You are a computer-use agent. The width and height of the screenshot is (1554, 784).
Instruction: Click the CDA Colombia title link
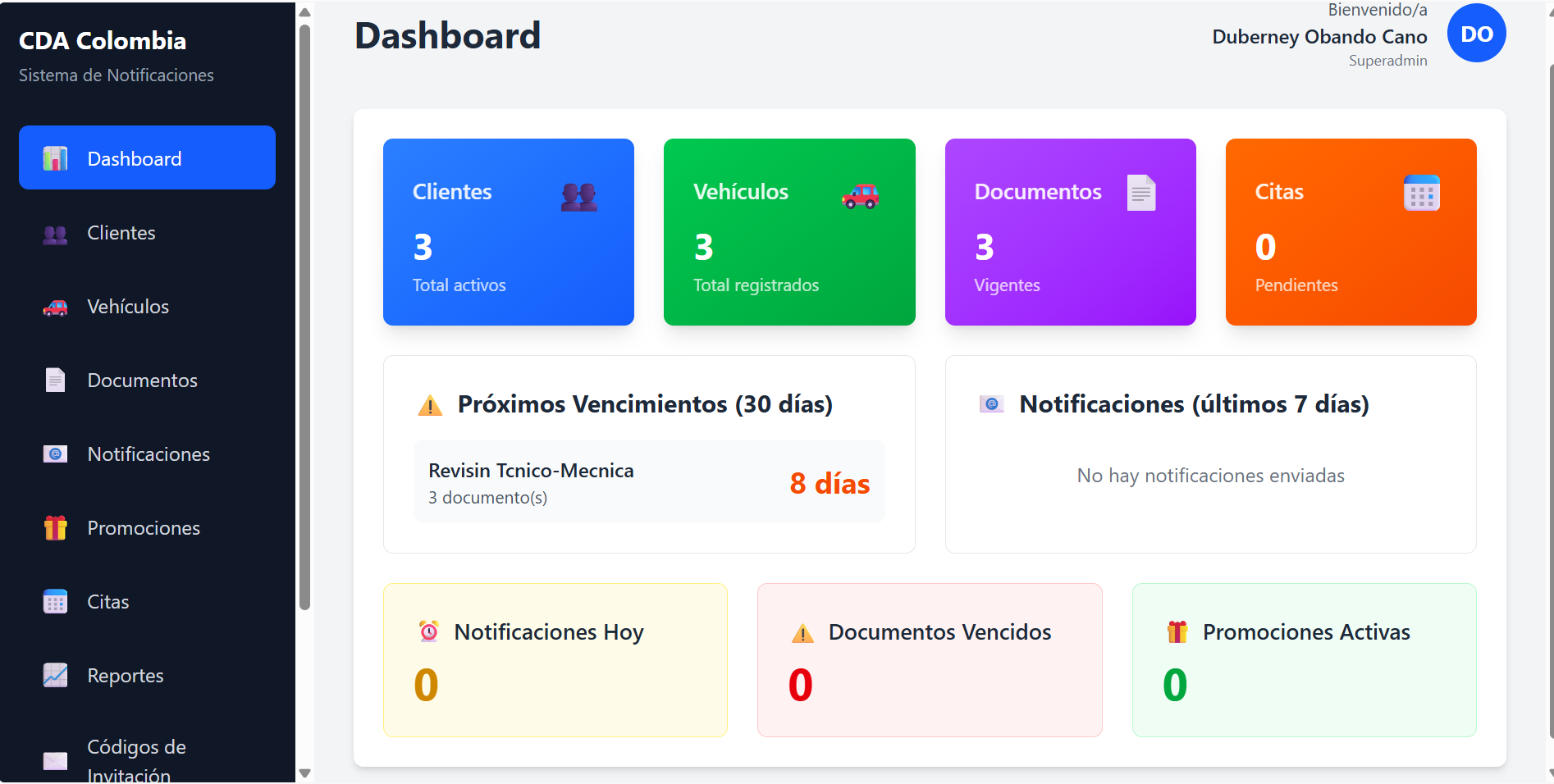tap(103, 40)
